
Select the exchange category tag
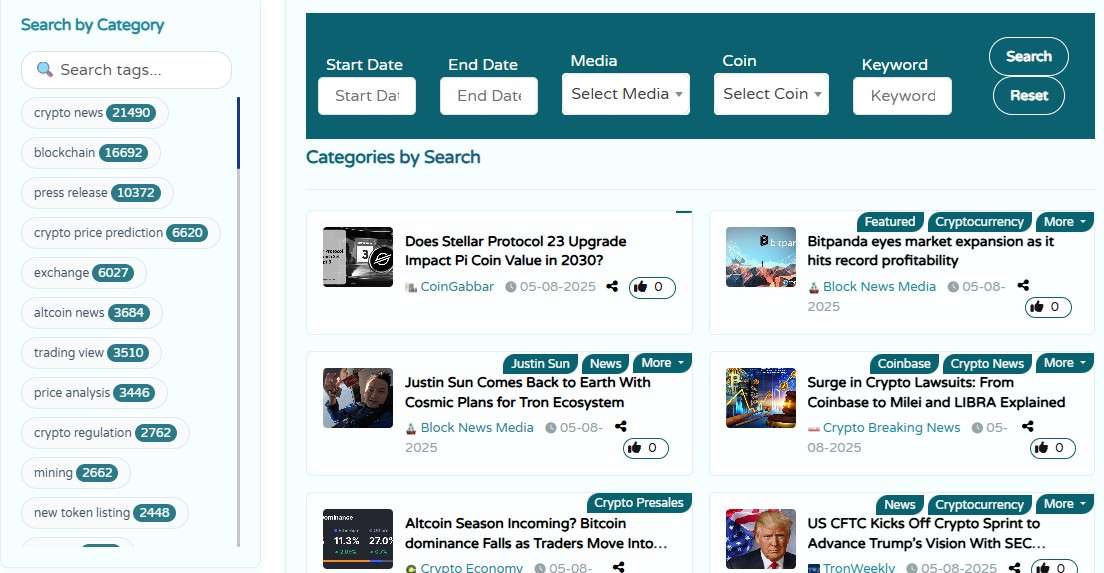pyautogui.click(x=84, y=273)
